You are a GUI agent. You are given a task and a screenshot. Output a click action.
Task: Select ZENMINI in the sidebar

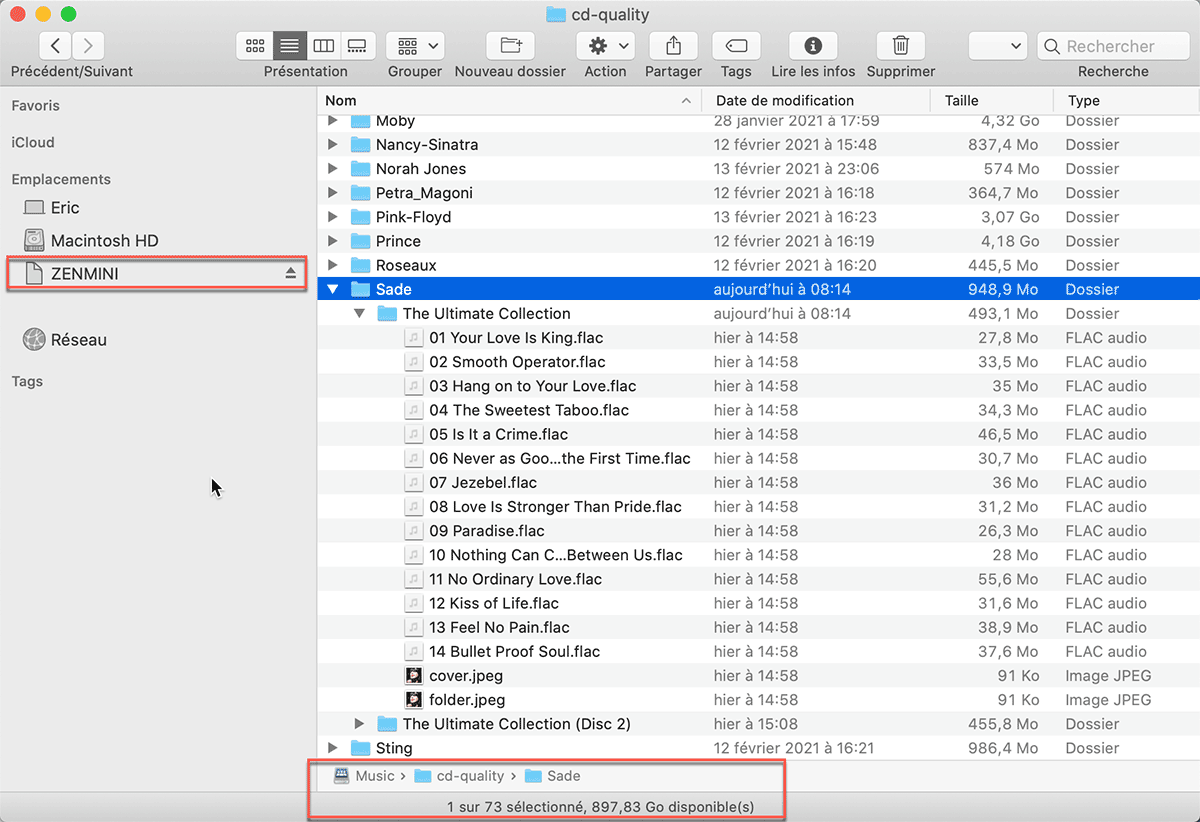(85, 273)
